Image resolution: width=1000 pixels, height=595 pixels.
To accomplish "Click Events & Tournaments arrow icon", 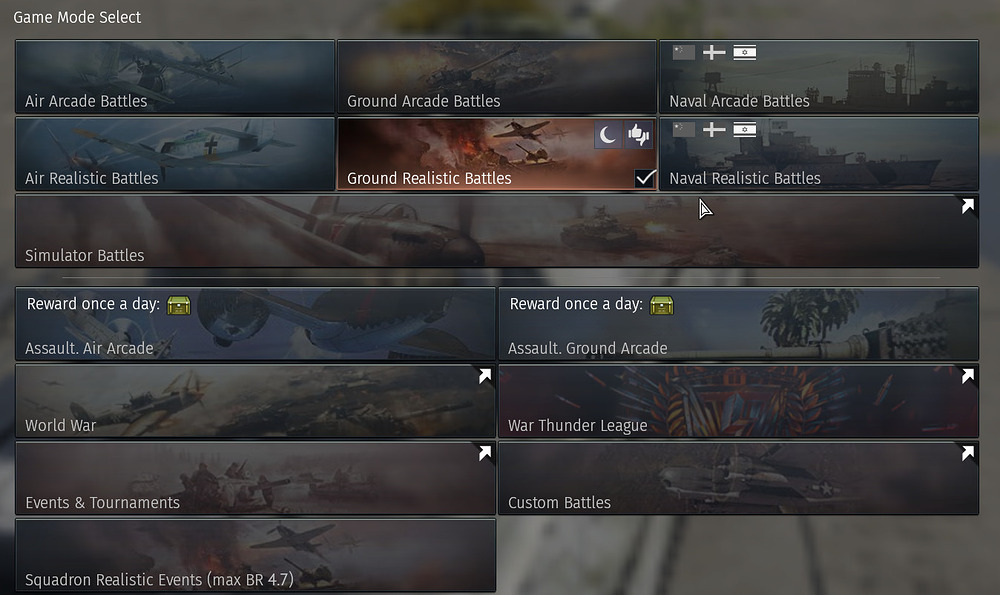I will click(485, 453).
